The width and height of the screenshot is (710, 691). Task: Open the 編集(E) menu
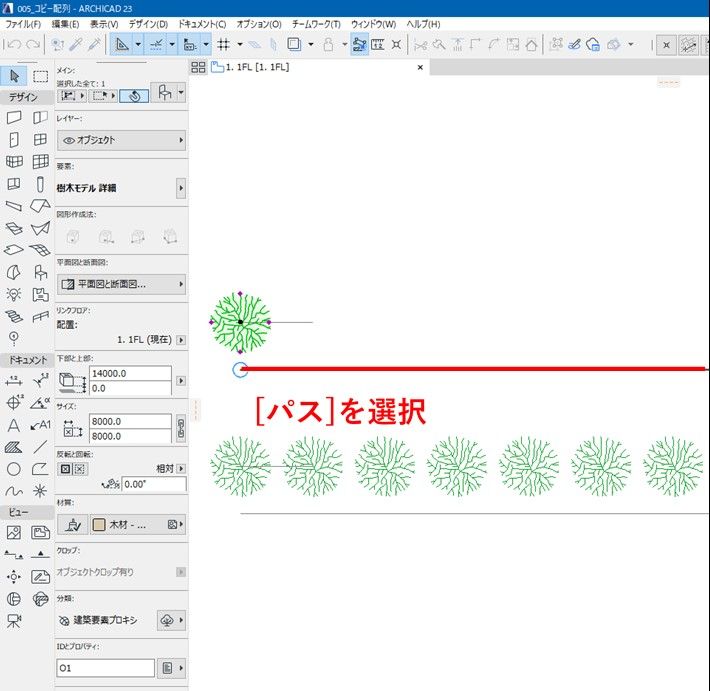click(66, 24)
